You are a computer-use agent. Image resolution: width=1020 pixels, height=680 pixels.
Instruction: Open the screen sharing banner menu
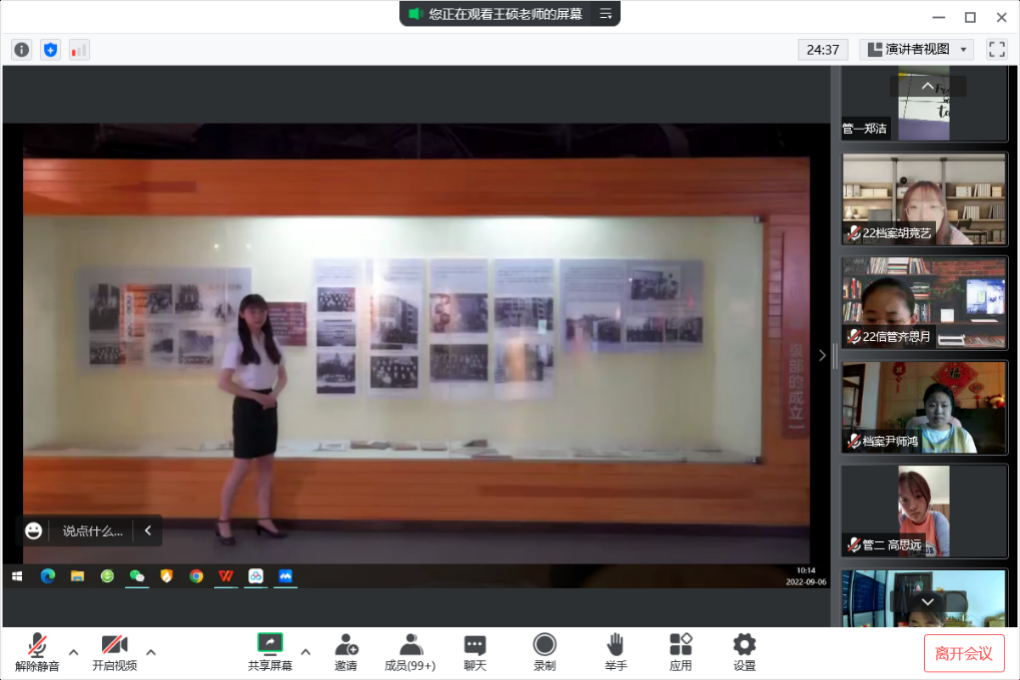point(605,14)
